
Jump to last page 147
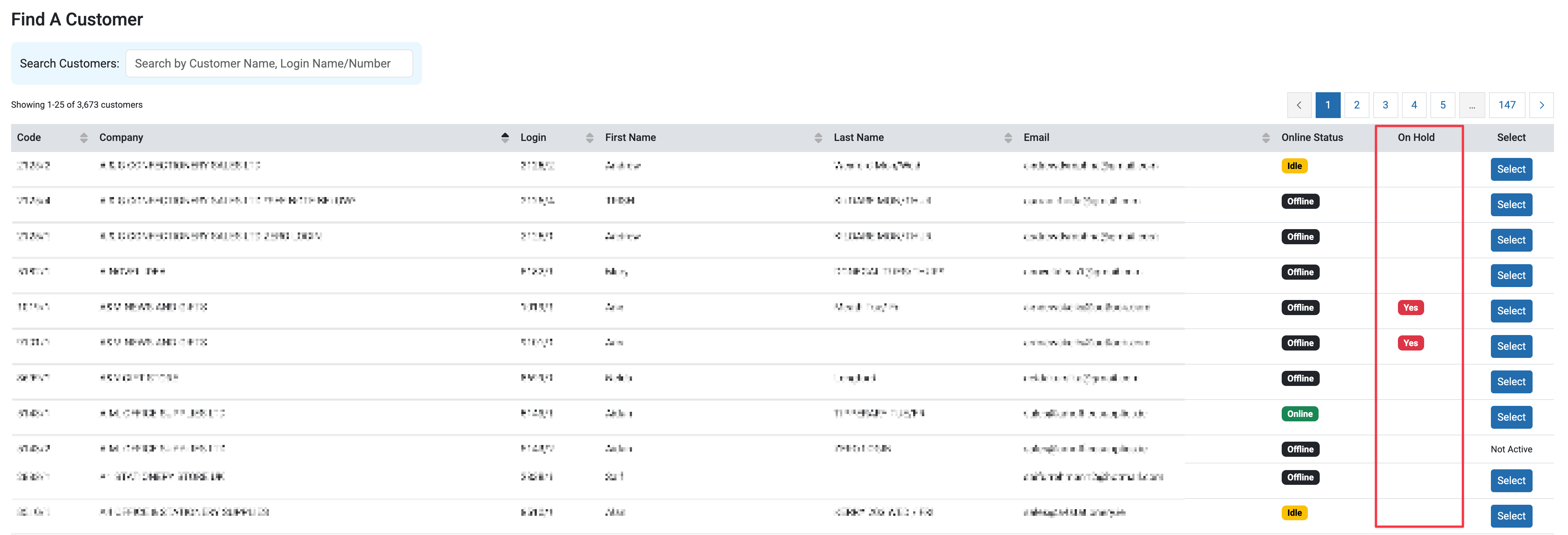pos(1506,105)
